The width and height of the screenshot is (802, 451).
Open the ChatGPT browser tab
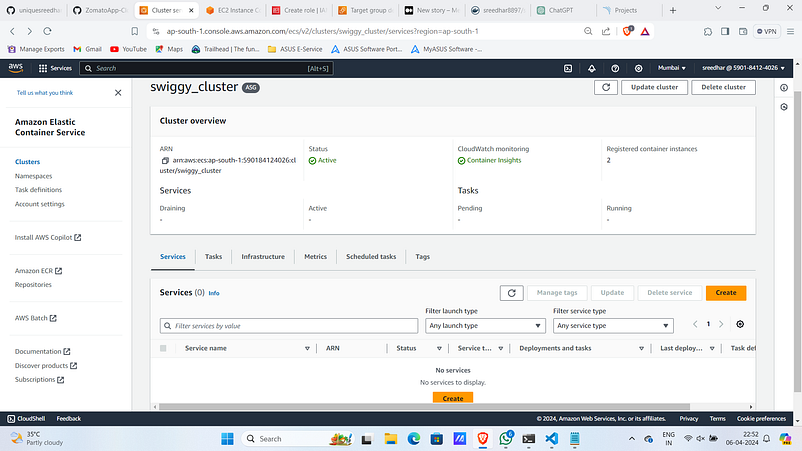click(562, 10)
